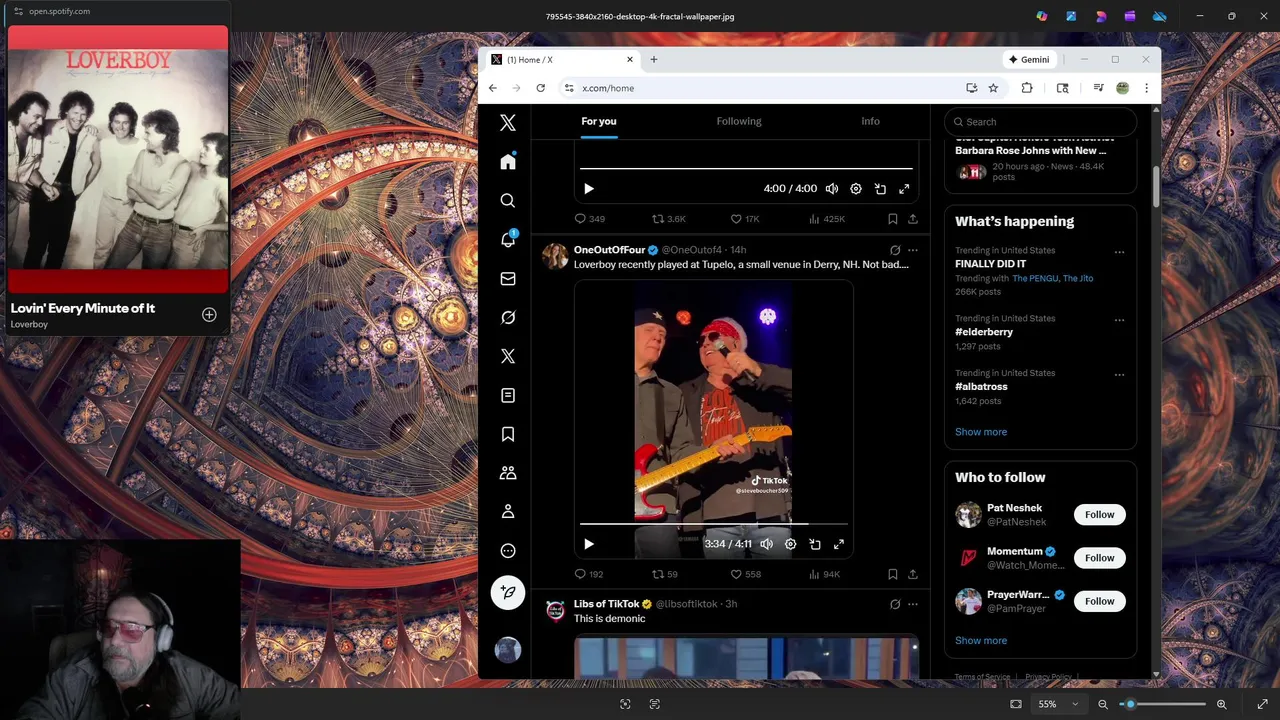The width and height of the screenshot is (1280, 720).
Task: Follow Momentum account
Action: click(1099, 558)
